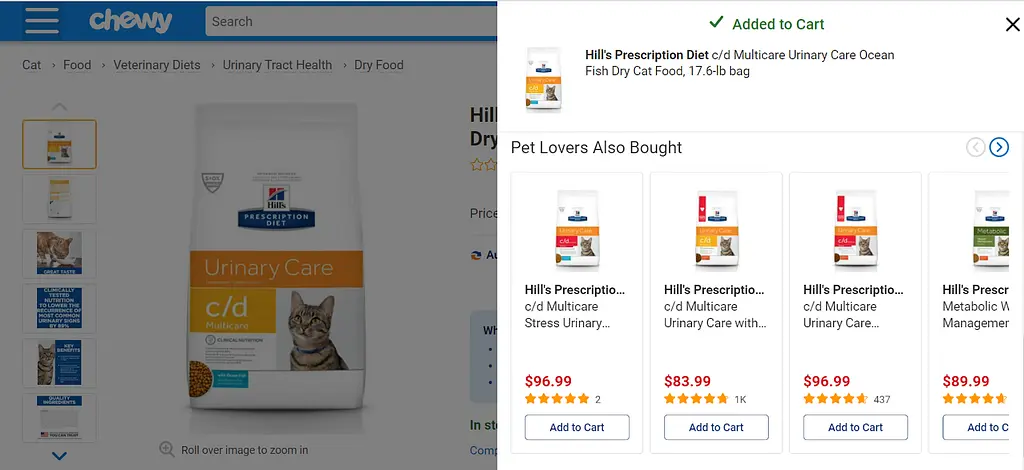Open the Metabolic Weight Management product image
The width and height of the screenshot is (1024, 470).
[x=990, y=229]
